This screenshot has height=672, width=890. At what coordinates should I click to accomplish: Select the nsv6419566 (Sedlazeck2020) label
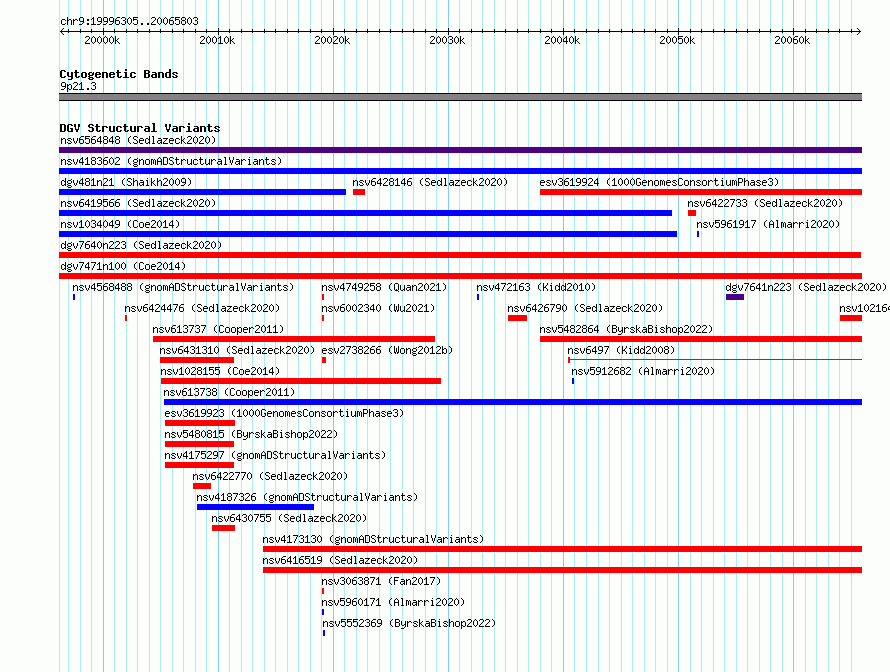pyautogui.click(x=138, y=203)
